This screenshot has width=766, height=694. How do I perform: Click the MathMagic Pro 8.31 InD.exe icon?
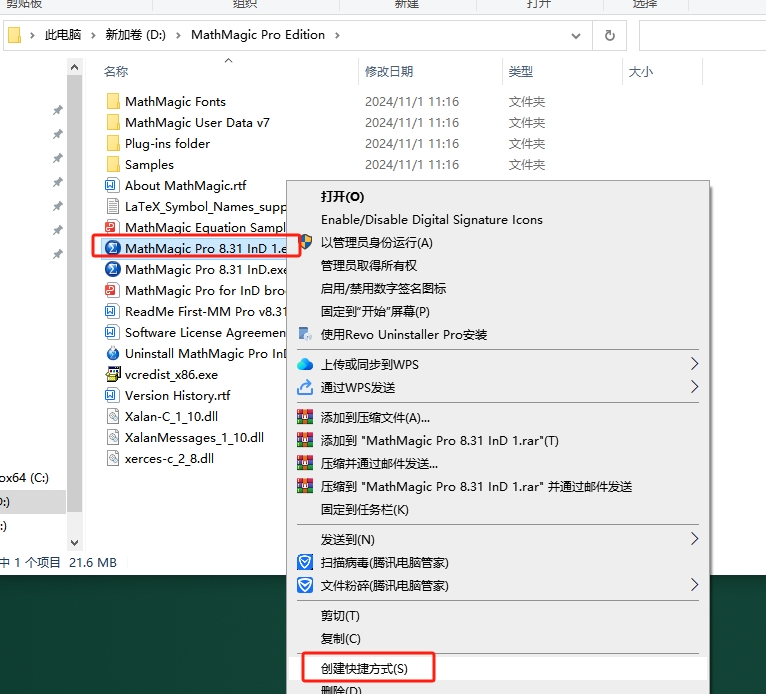tap(113, 269)
